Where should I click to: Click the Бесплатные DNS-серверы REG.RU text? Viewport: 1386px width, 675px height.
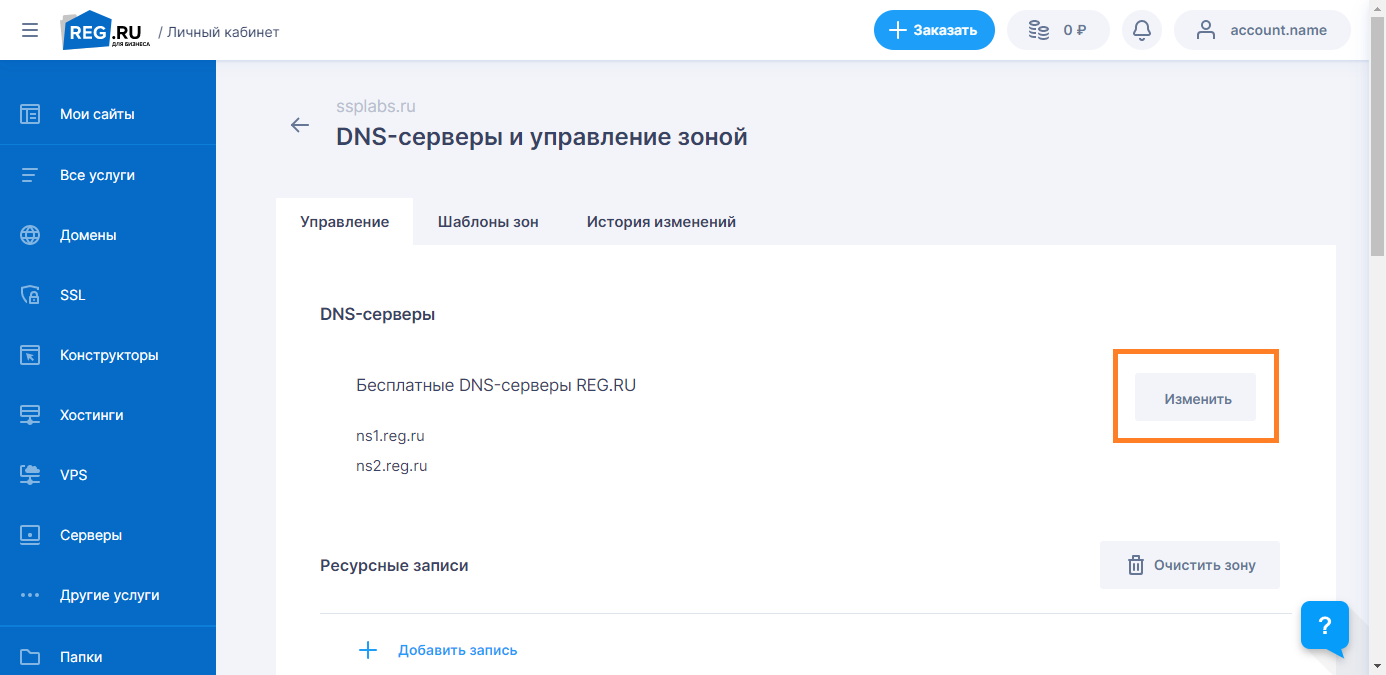tap(496, 386)
